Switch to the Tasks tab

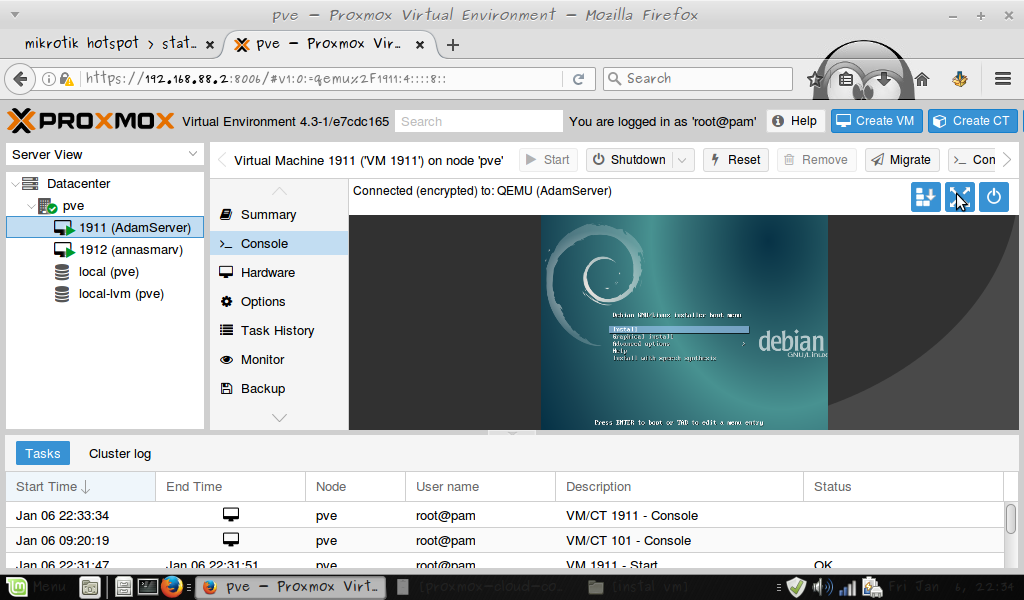pos(42,454)
